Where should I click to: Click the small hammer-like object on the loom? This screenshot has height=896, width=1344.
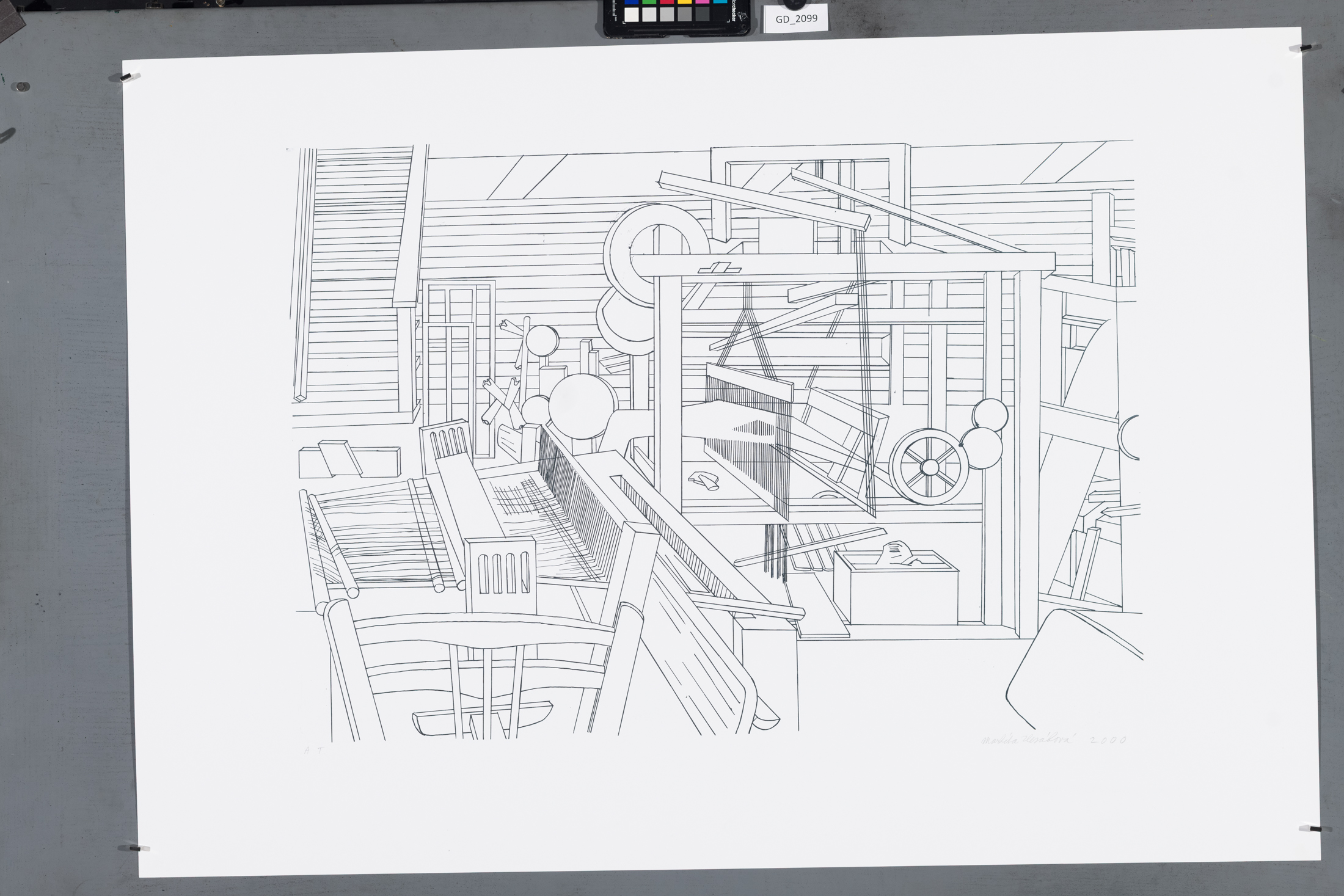[704, 480]
